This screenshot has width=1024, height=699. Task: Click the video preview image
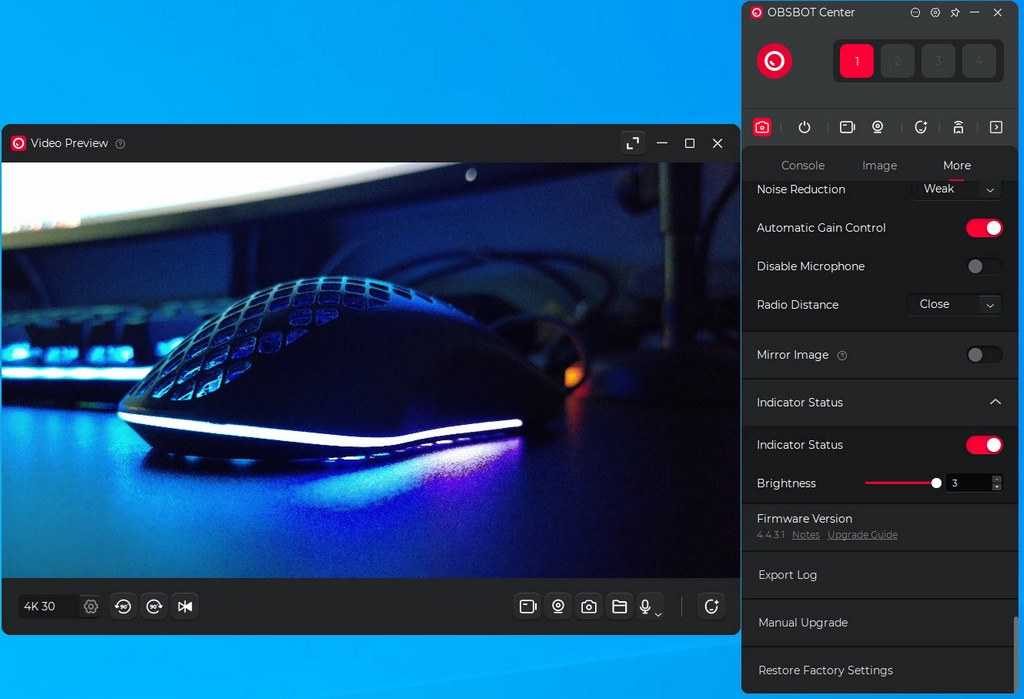point(370,370)
